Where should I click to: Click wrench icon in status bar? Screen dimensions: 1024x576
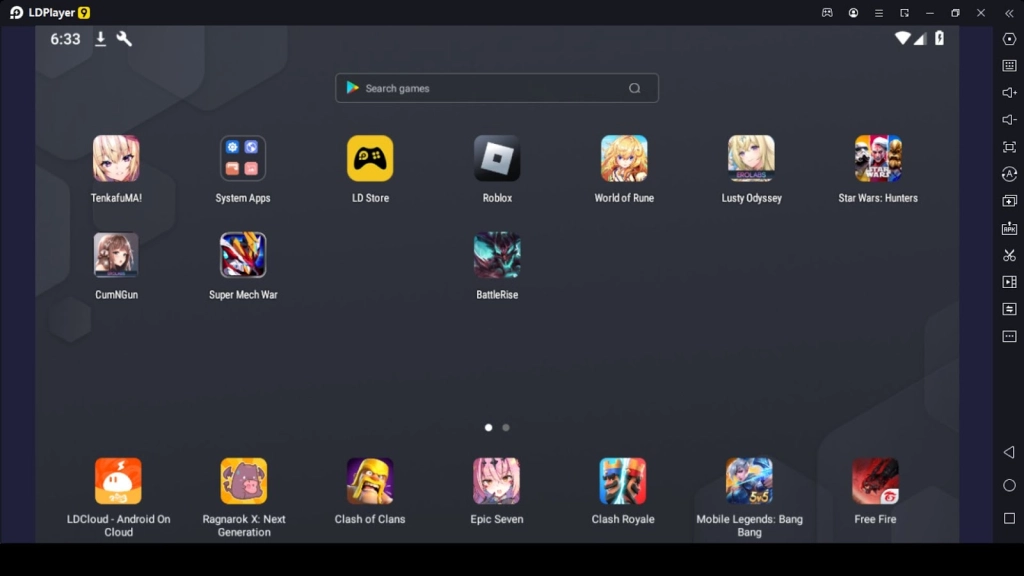pyautogui.click(x=124, y=39)
